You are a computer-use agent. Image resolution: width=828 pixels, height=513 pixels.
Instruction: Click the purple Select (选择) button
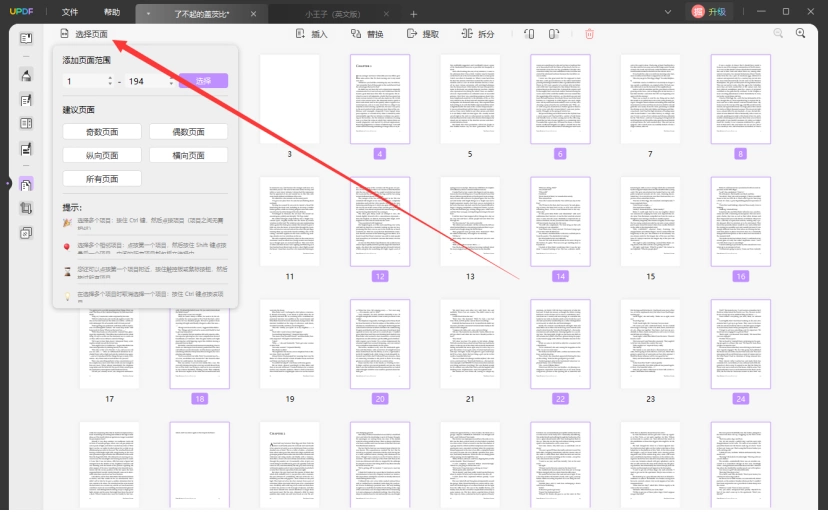click(203, 81)
